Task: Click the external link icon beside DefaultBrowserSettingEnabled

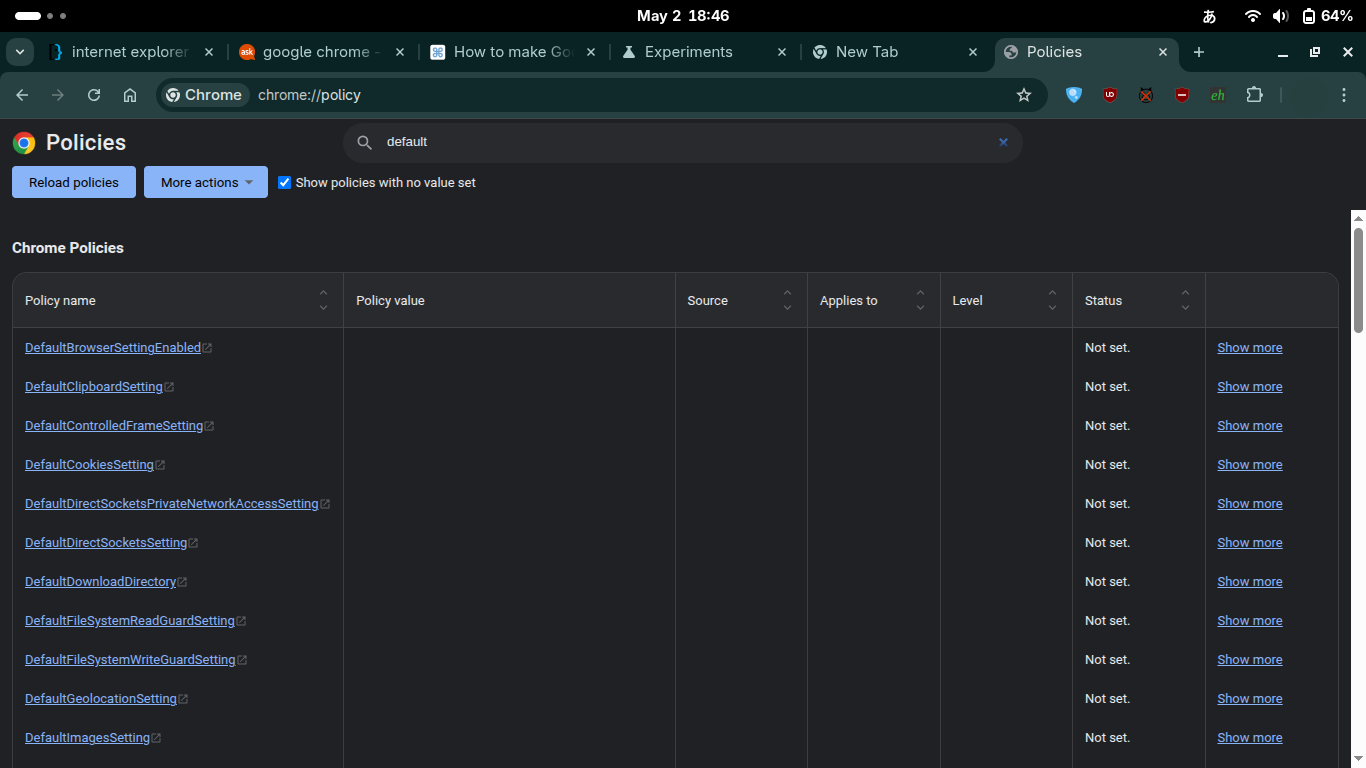Action: point(207,348)
